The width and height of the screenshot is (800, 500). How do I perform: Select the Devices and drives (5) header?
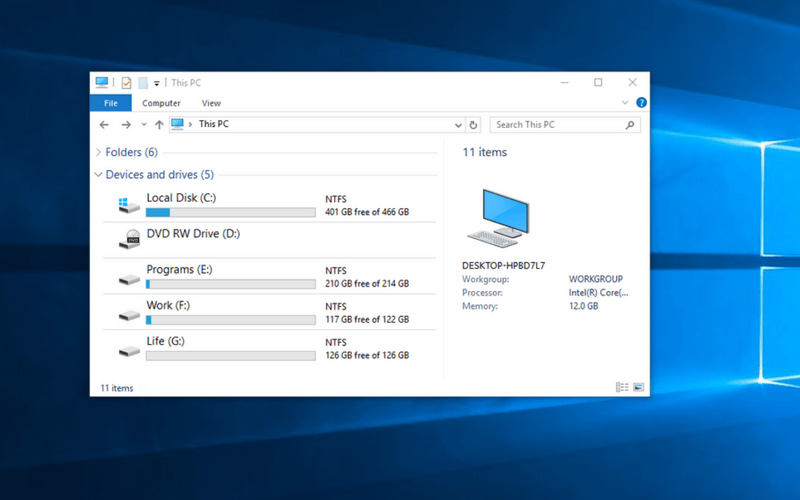point(160,174)
